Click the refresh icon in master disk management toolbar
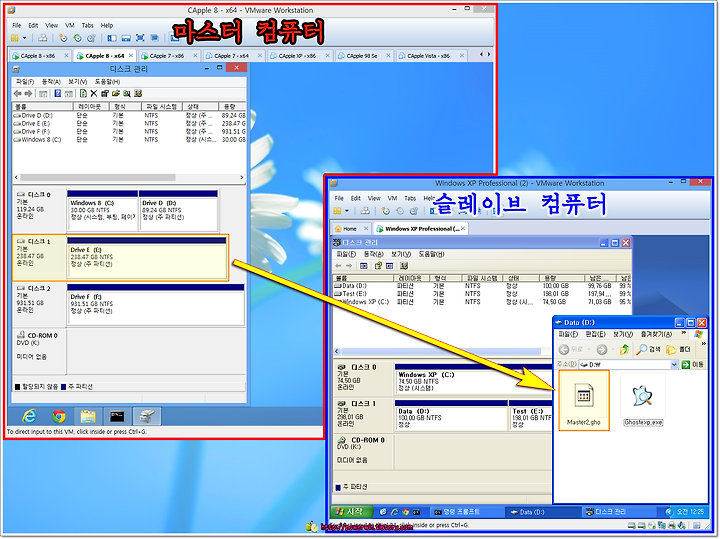This screenshot has height=539, width=720. [x=83, y=94]
